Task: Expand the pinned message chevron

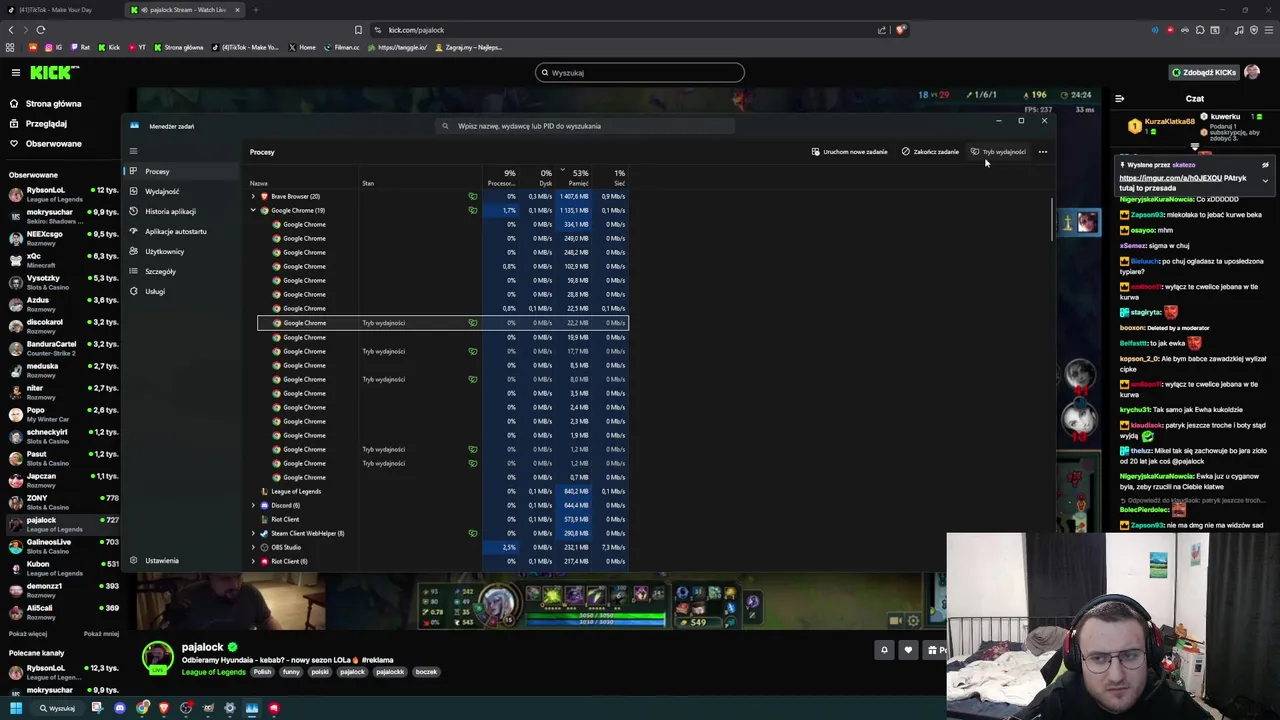Action: [x=1265, y=181]
